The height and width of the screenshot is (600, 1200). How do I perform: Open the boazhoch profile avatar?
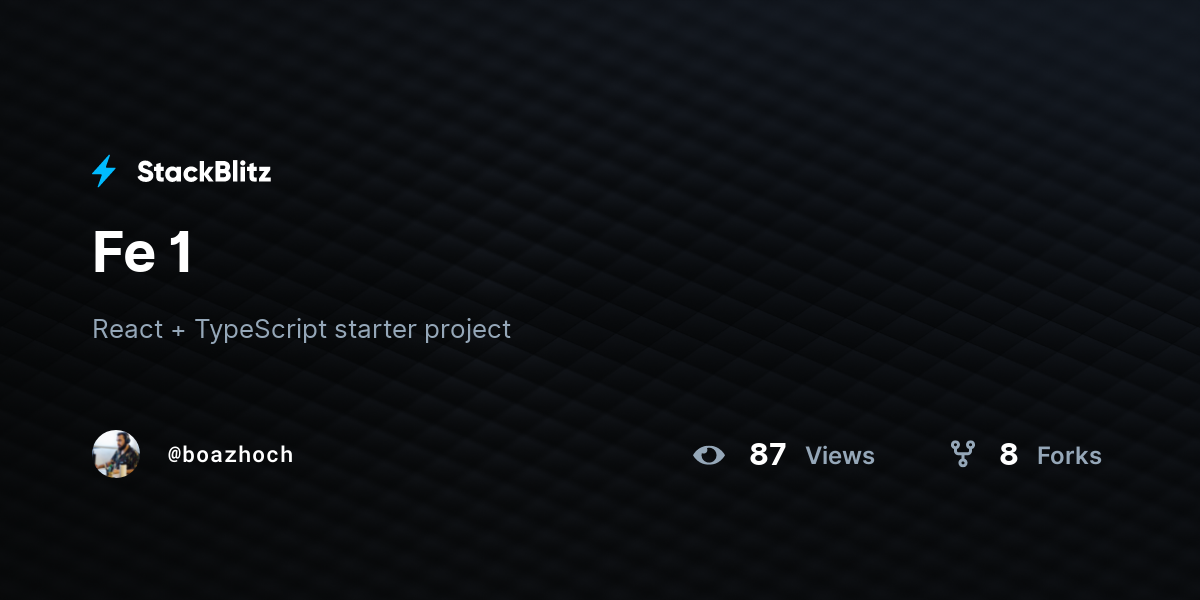(x=116, y=454)
